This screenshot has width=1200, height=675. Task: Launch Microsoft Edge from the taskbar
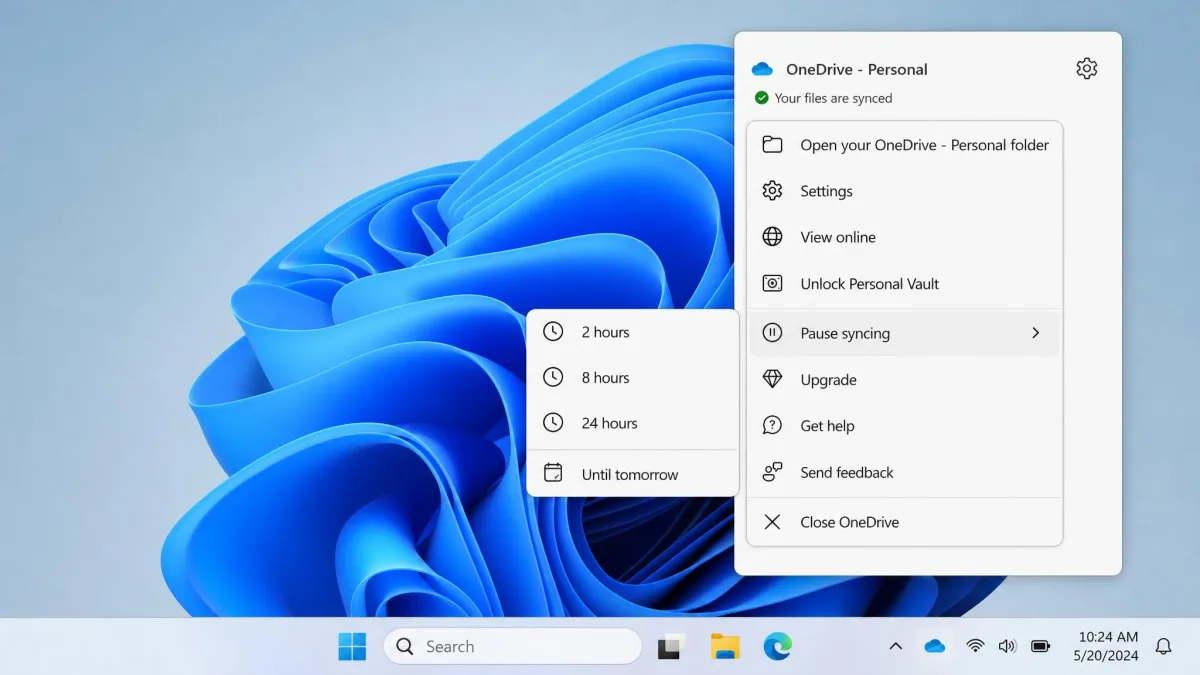tap(777, 647)
